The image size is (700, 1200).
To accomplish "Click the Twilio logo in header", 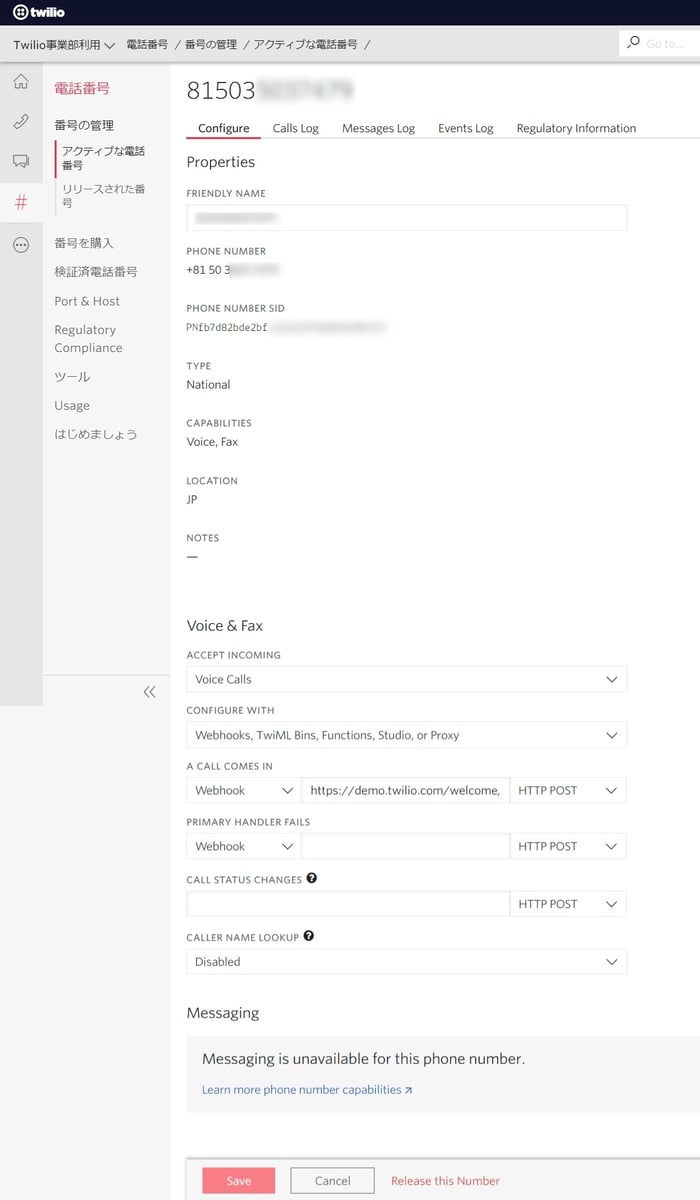I will click(39, 12).
